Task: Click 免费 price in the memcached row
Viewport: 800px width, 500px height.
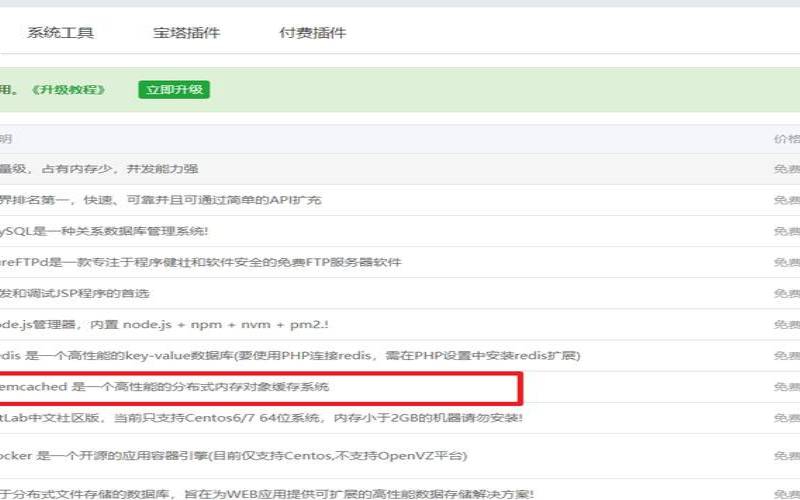Action: pos(787,387)
